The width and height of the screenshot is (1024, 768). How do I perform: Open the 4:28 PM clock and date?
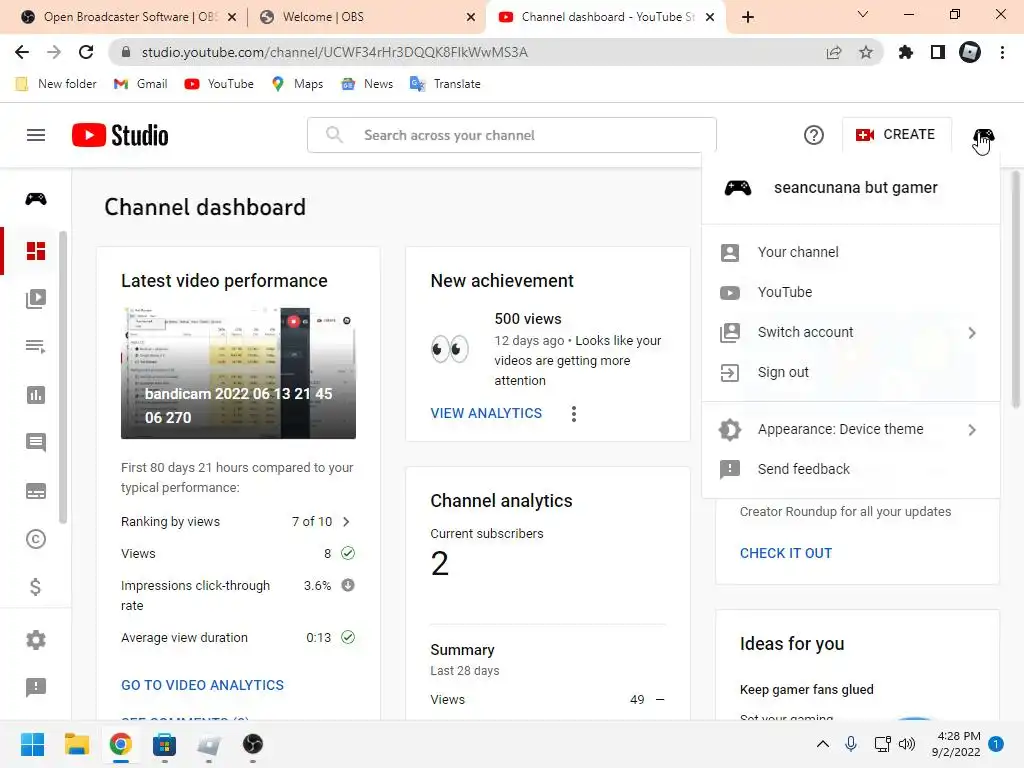click(x=956, y=744)
